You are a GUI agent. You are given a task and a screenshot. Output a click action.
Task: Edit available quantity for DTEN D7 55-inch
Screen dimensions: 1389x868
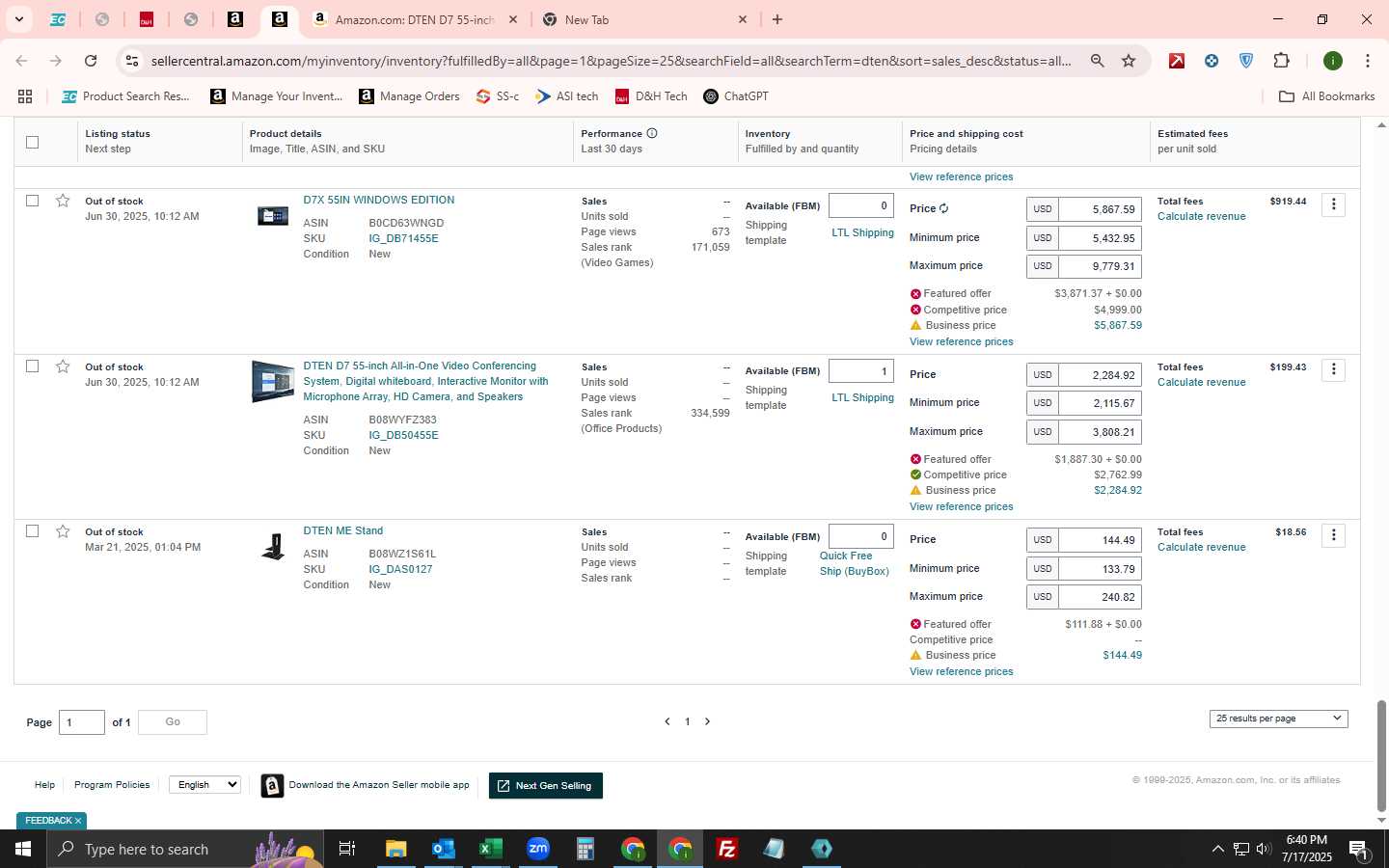(x=861, y=371)
